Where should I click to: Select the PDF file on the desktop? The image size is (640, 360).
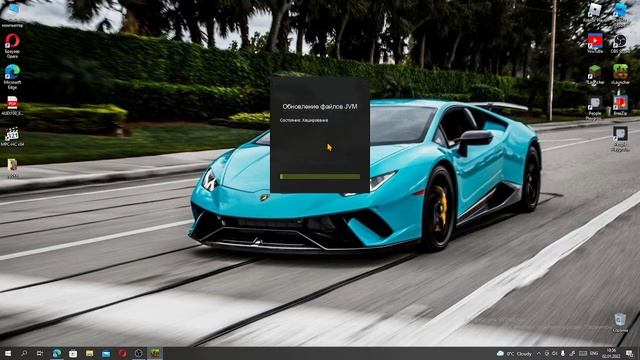click(x=12, y=105)
